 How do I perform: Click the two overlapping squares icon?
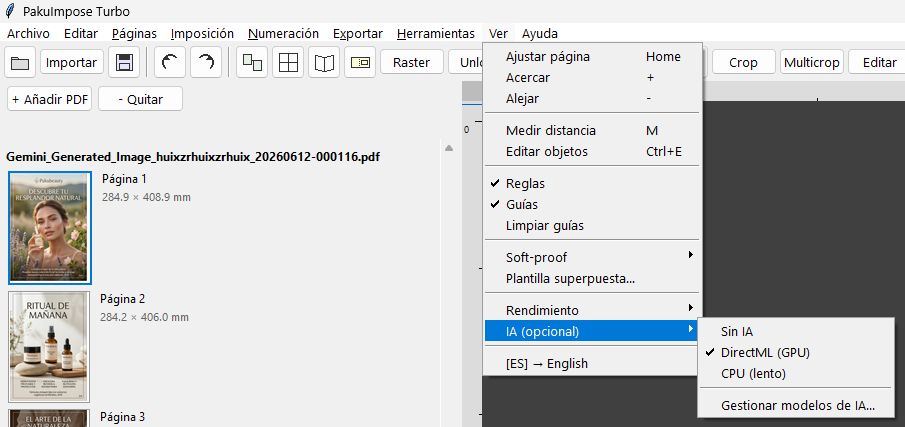[252, 62]
